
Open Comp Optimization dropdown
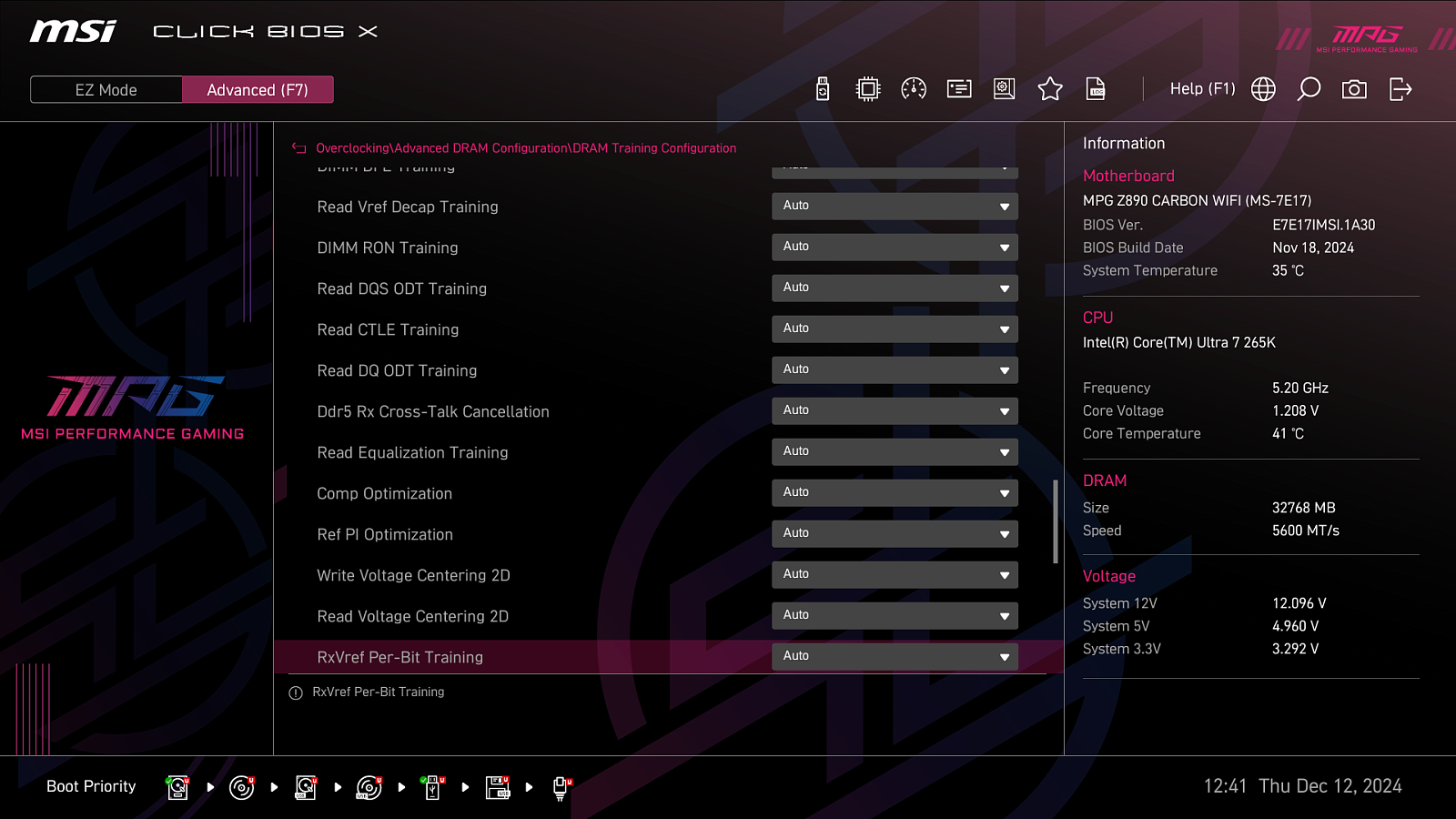click(895, 493)
